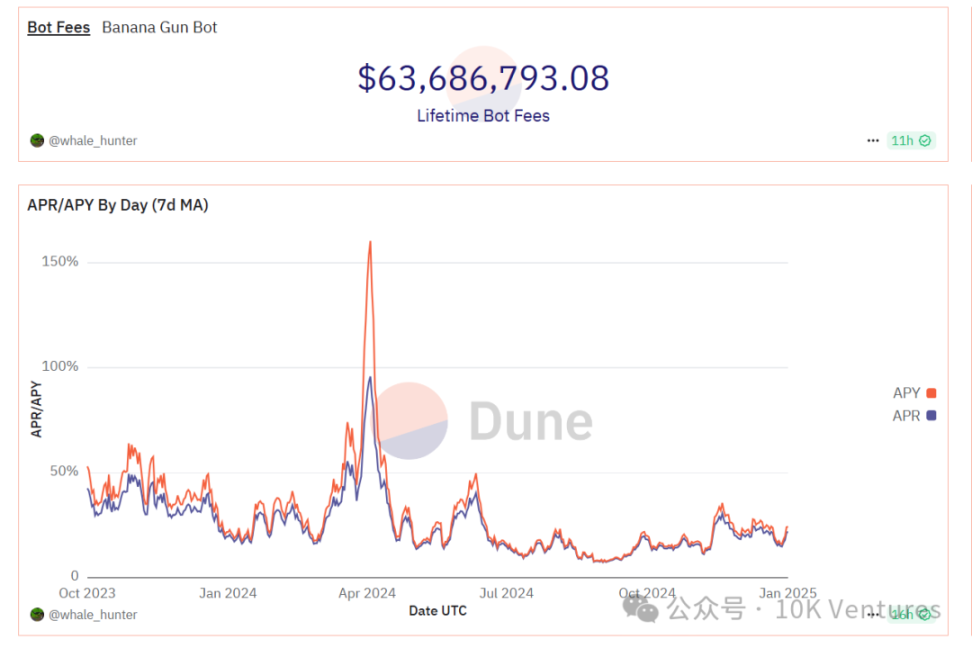Click the Jan 2024 x-axis label
The image size is (972, 648).
228,593
